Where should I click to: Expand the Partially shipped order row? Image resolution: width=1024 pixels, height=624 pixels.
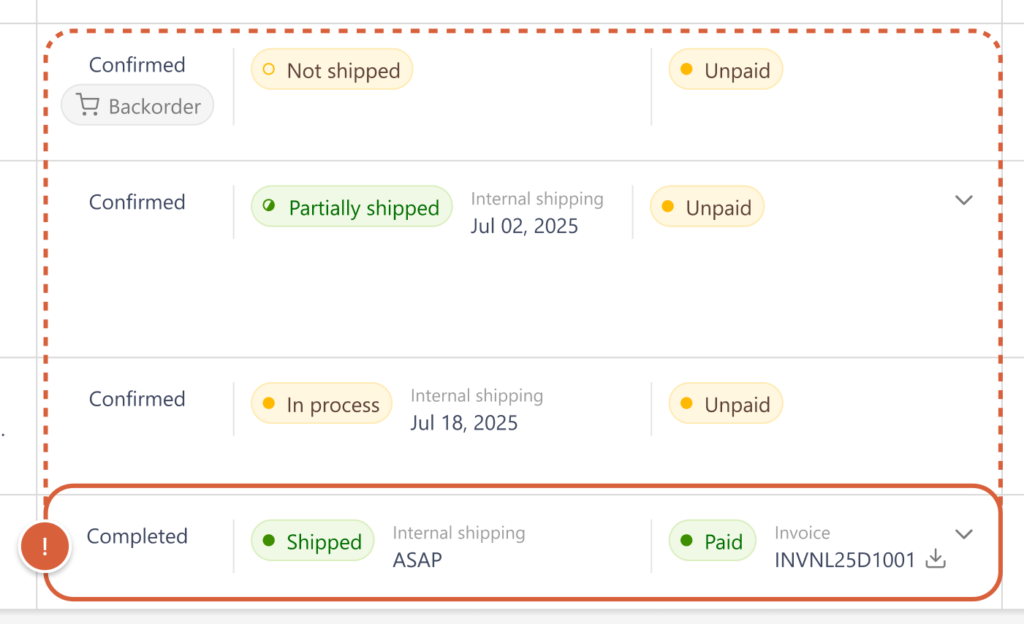[964, 200]
